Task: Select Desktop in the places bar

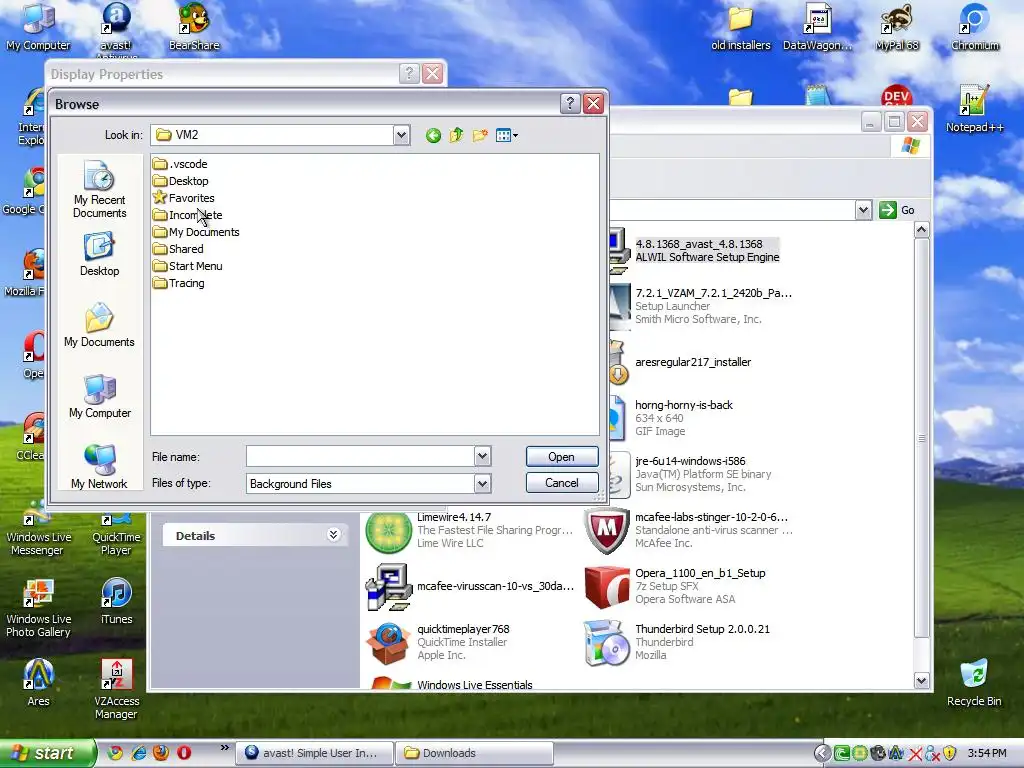Action: 99,255
